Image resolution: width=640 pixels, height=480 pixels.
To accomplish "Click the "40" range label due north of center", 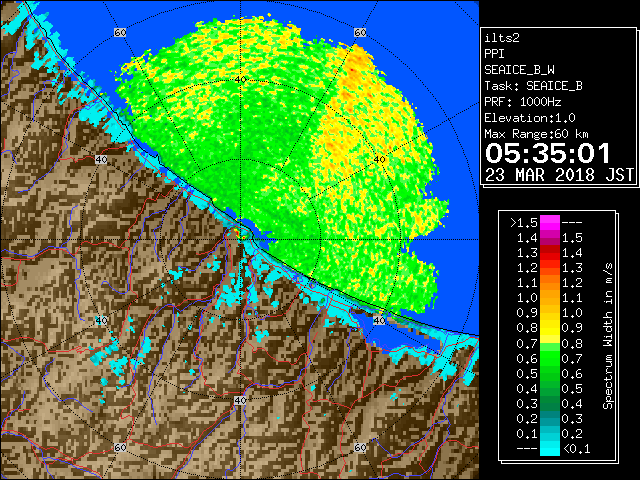I will (x=240, y=79).
